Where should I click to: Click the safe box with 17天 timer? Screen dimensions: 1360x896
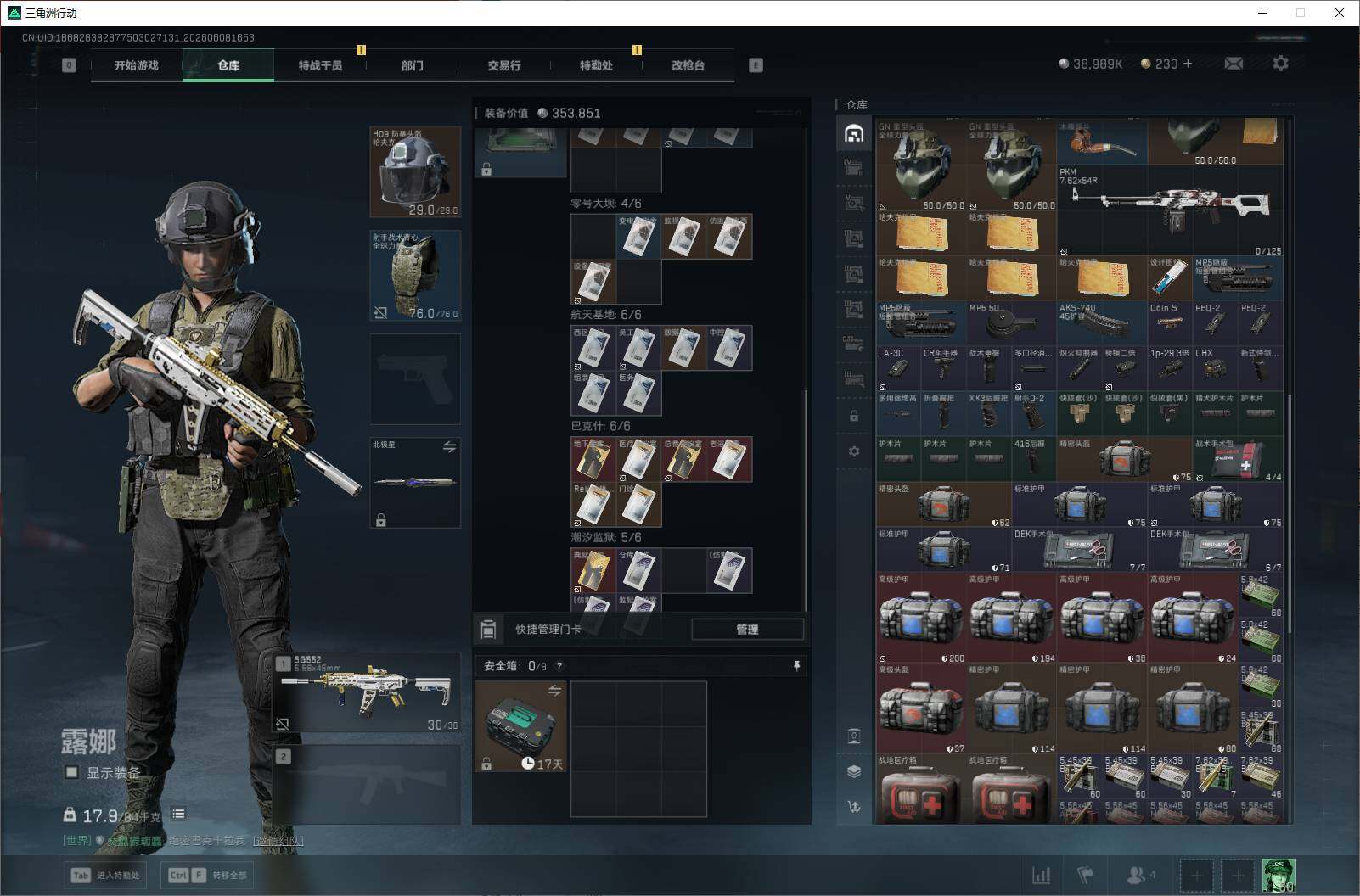click(x=520, y=726)
